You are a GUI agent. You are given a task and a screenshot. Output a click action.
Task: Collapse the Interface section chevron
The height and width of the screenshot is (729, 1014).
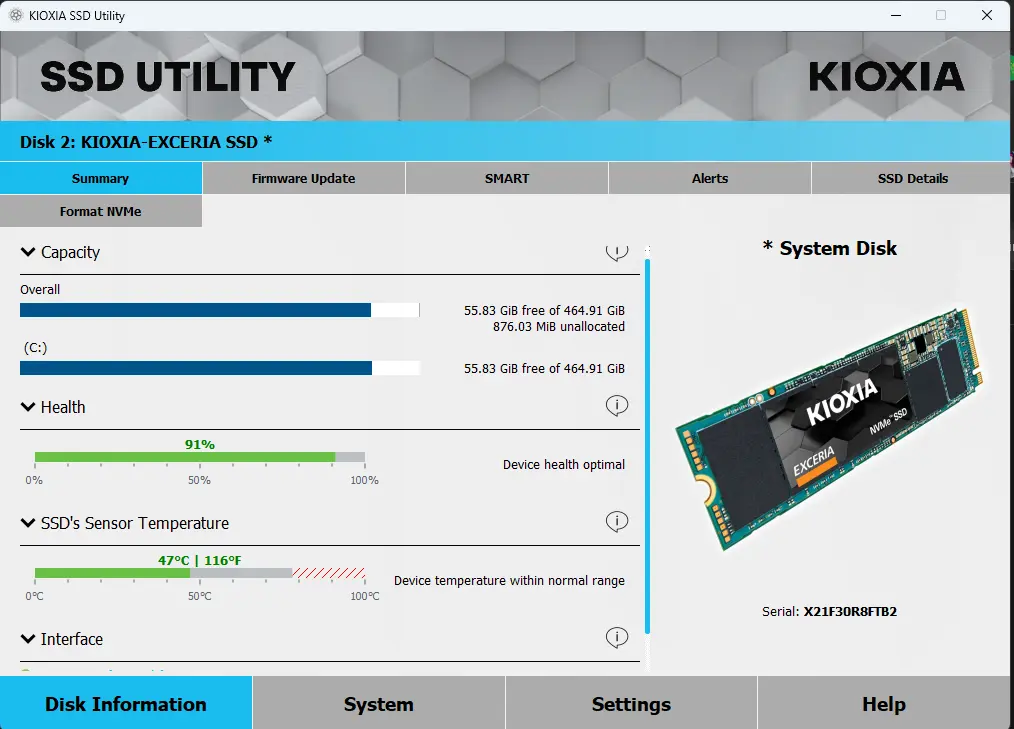click(x=28, y=639)
